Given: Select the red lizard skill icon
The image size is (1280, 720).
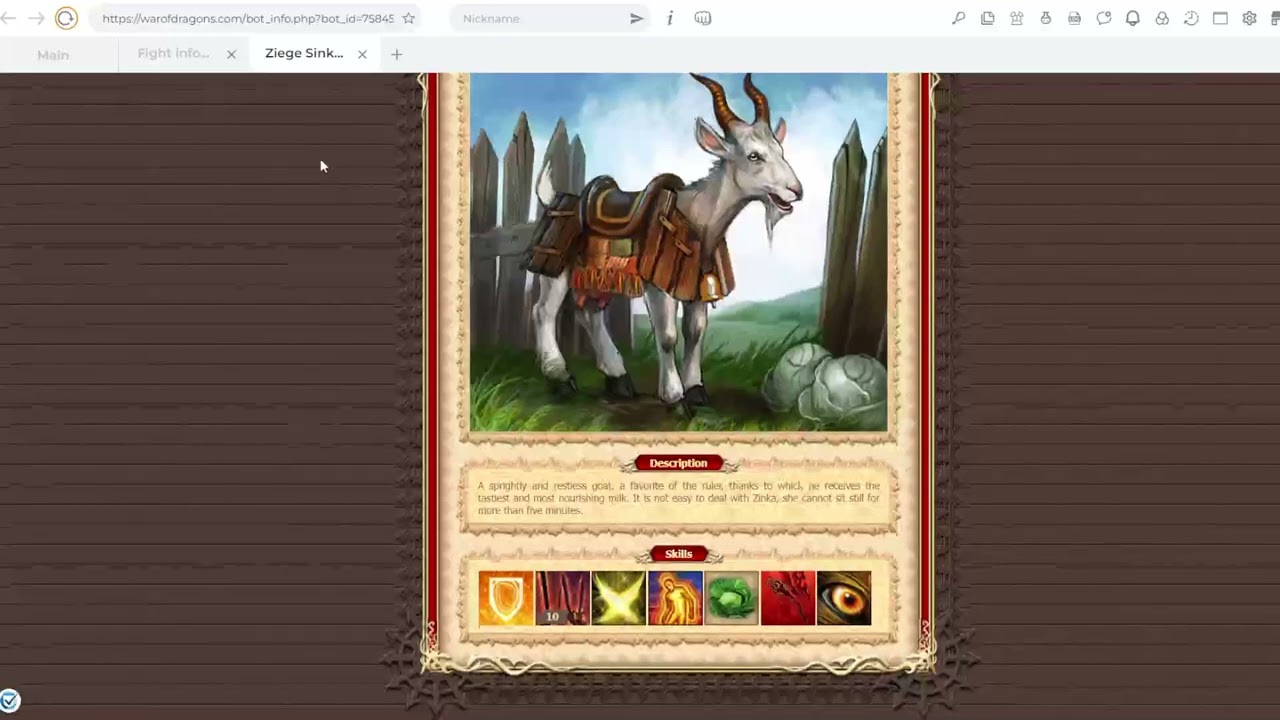Looking at the screenshot, I should pyautogui.click(x=788, y=598).
